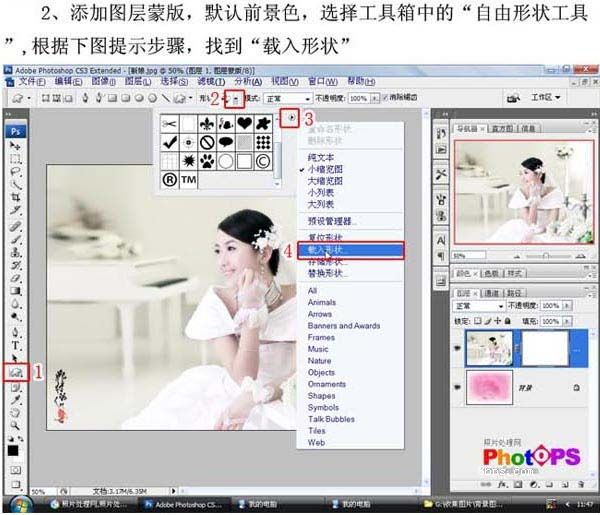Viewport: 600px width, 515px height.
Task: Open the shape picker flyout menu arrow
Action: 292,117
